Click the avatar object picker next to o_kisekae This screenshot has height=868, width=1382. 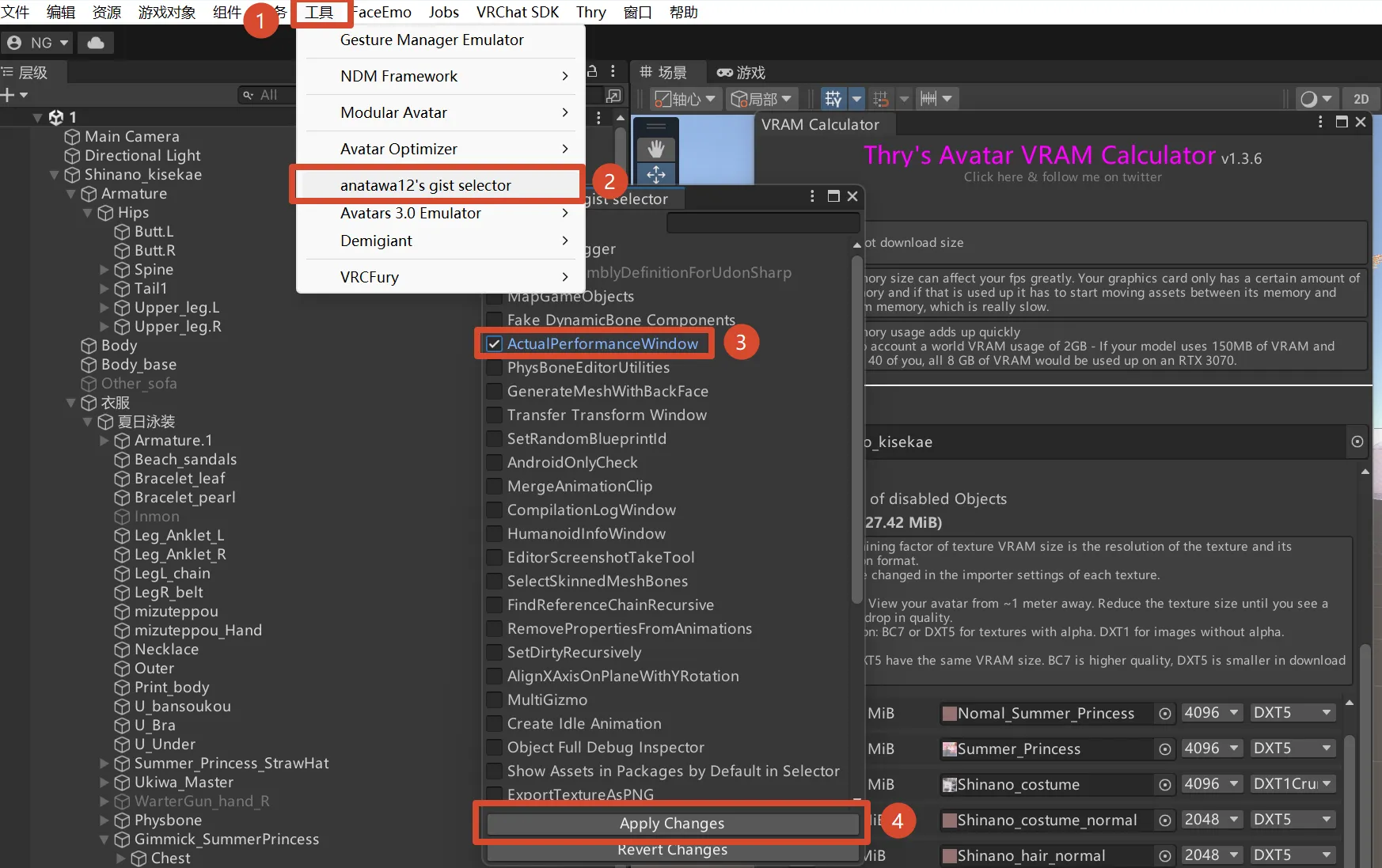pos(1357,442)
